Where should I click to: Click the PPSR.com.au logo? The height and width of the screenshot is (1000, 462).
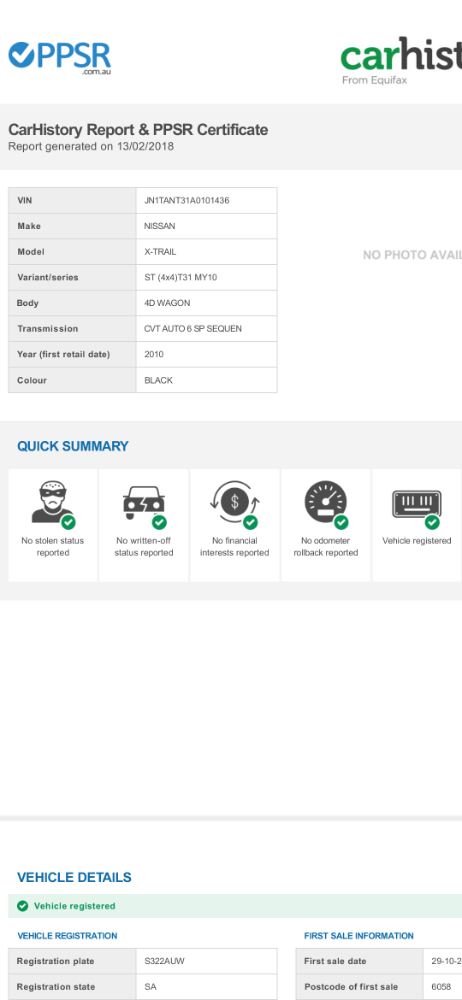point(59,57)
